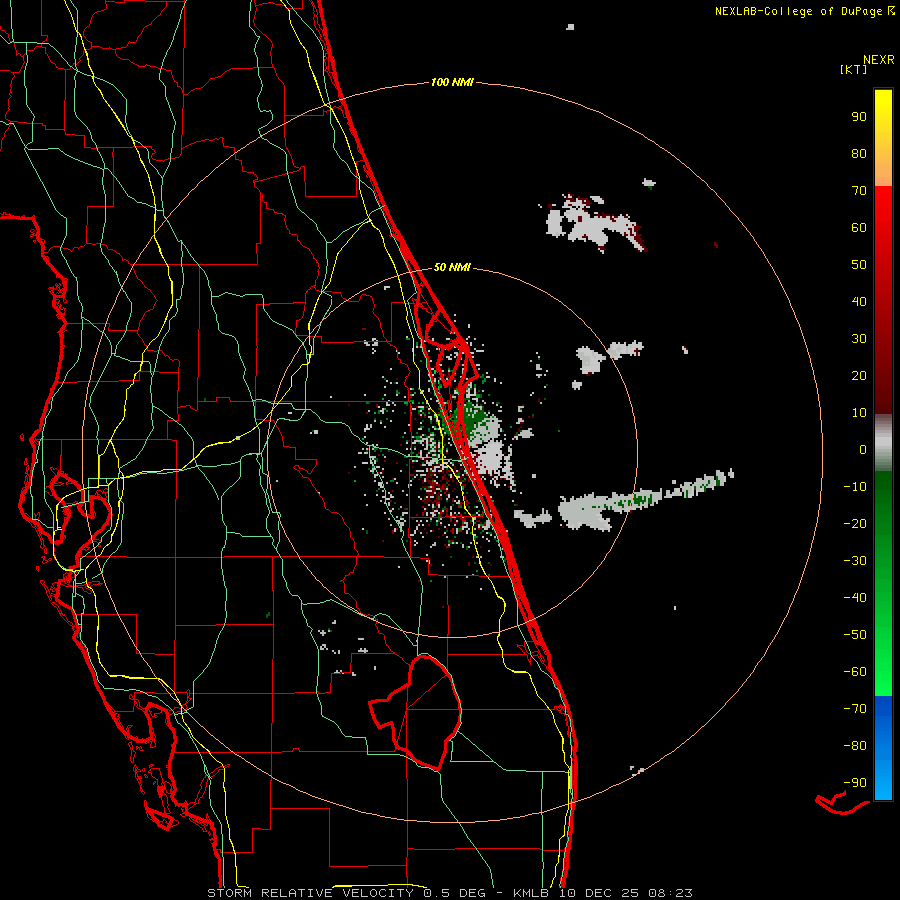Click the 80 value on velocity scale
Image resolution: width=900 pixels, height=900 pixels.
859,153
